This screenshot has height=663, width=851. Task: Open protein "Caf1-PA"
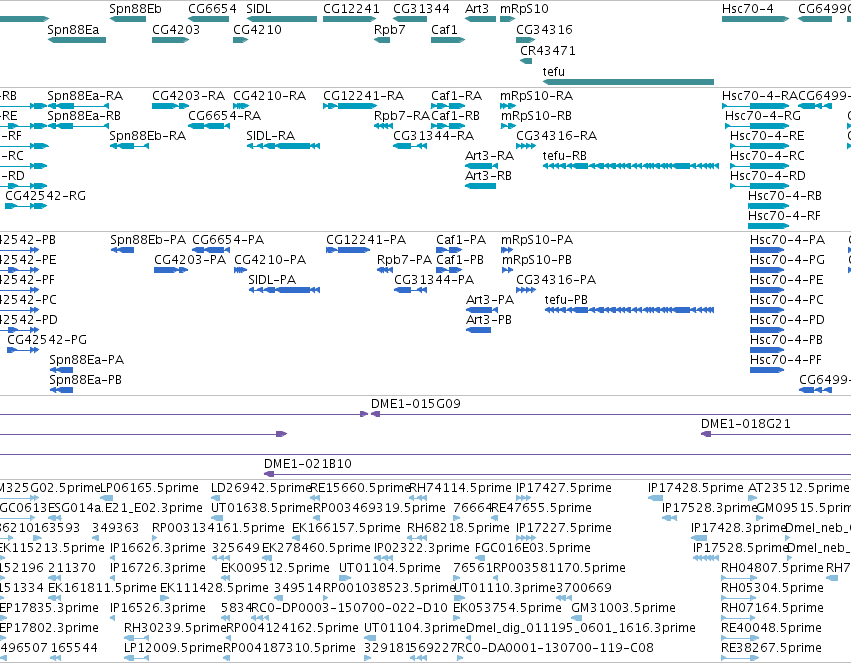[461, 240]
